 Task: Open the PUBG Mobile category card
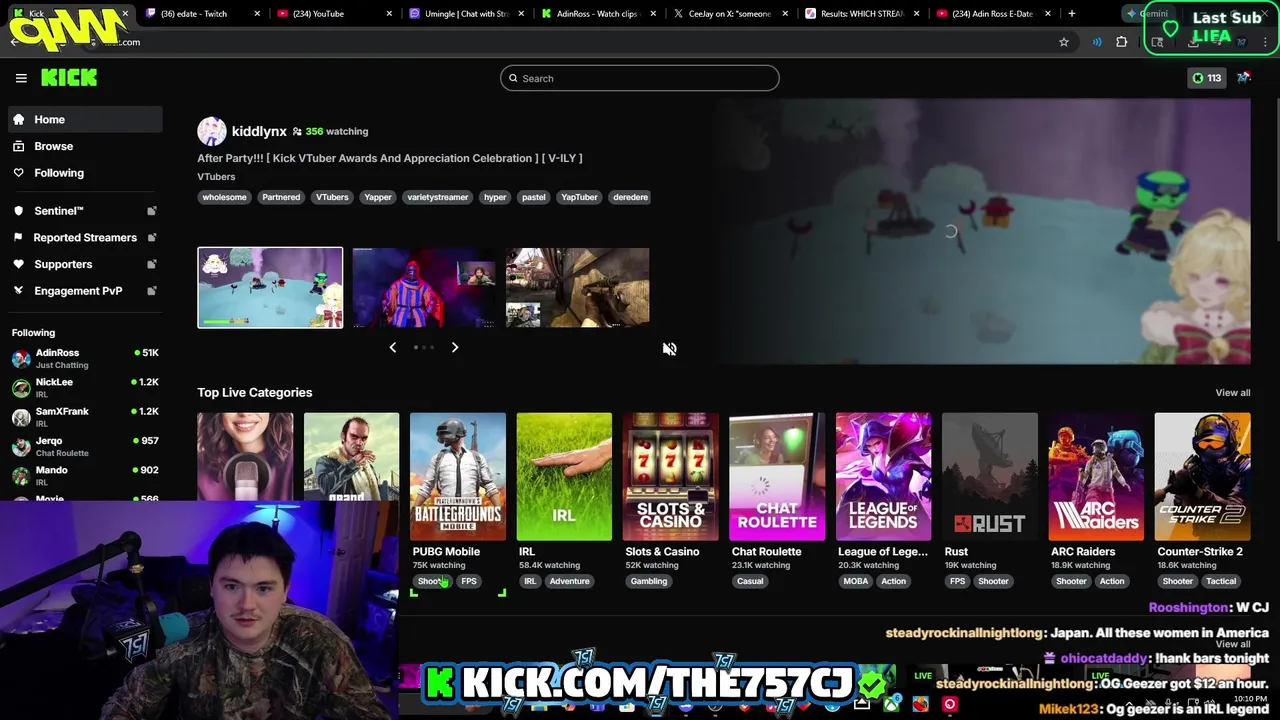(x=458, y=477)
